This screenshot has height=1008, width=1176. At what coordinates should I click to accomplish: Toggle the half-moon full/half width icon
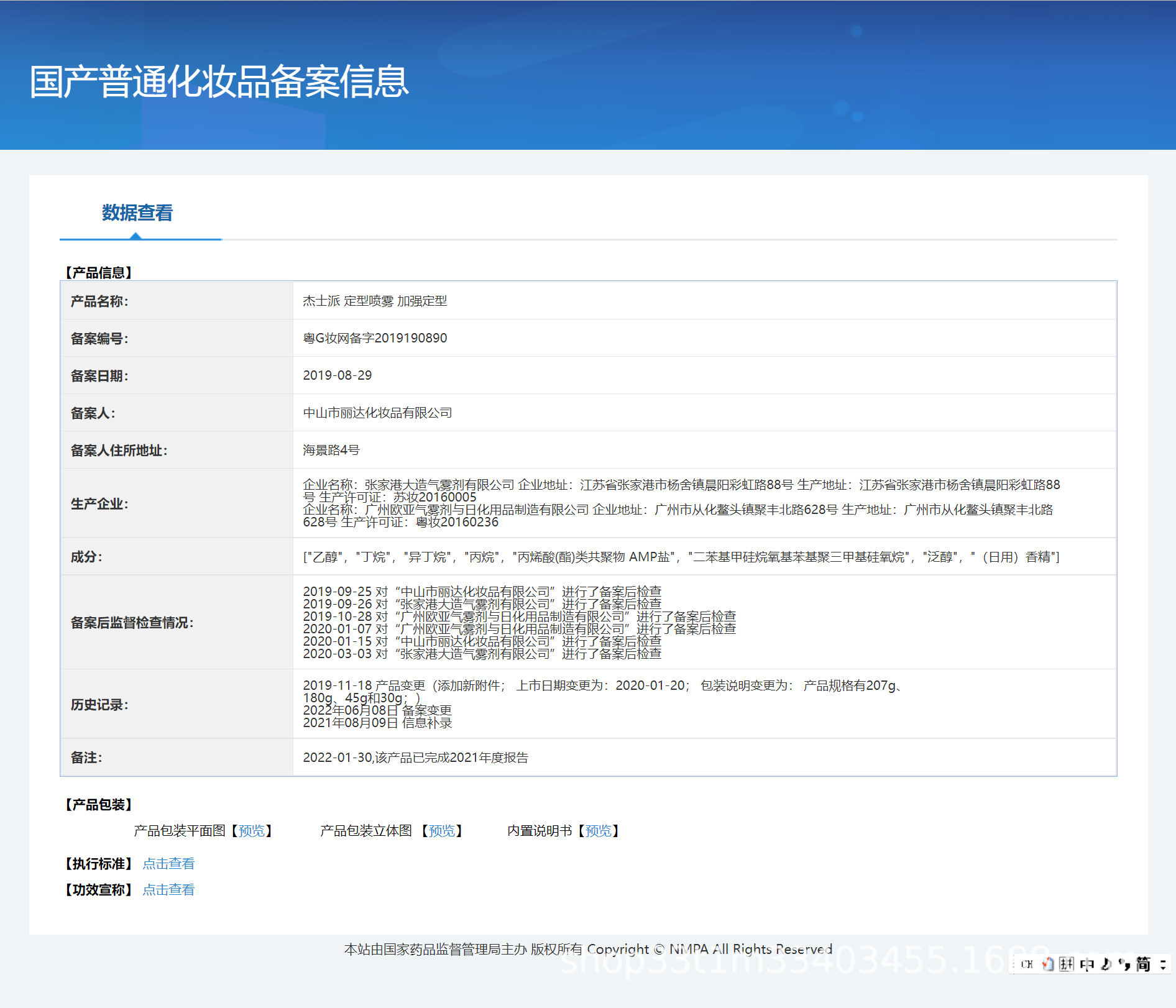[x=1106, y=964]
